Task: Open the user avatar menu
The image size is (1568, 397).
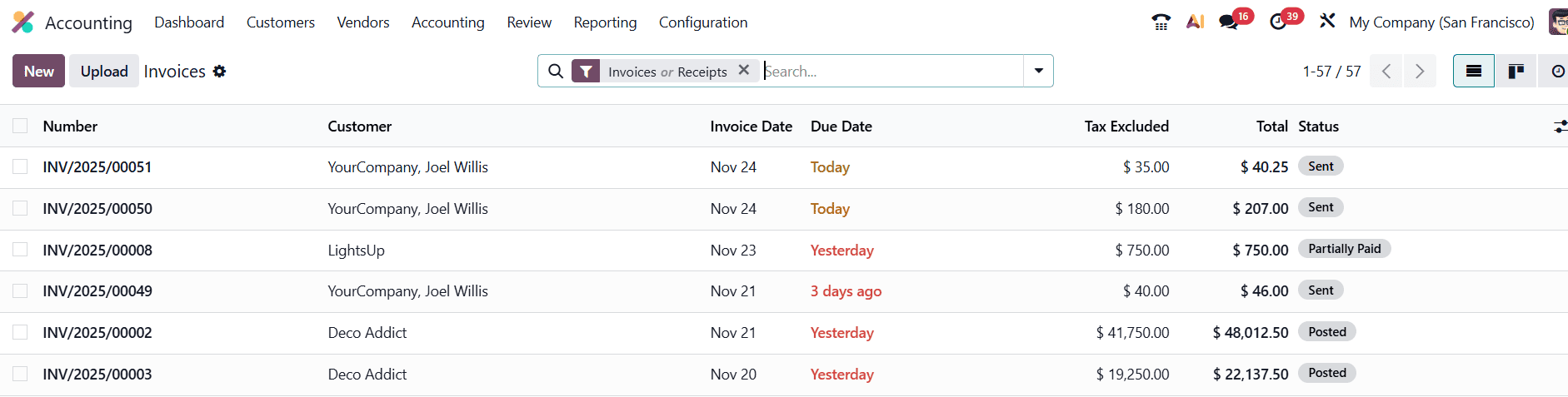Action: pyautogui.click(x=1557, y=22)
